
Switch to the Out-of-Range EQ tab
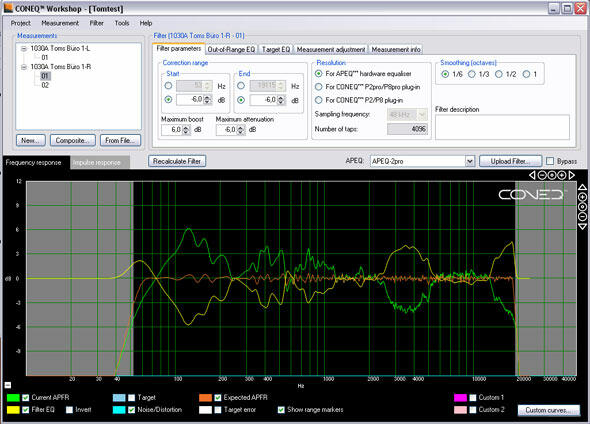(x=231, y=50)
